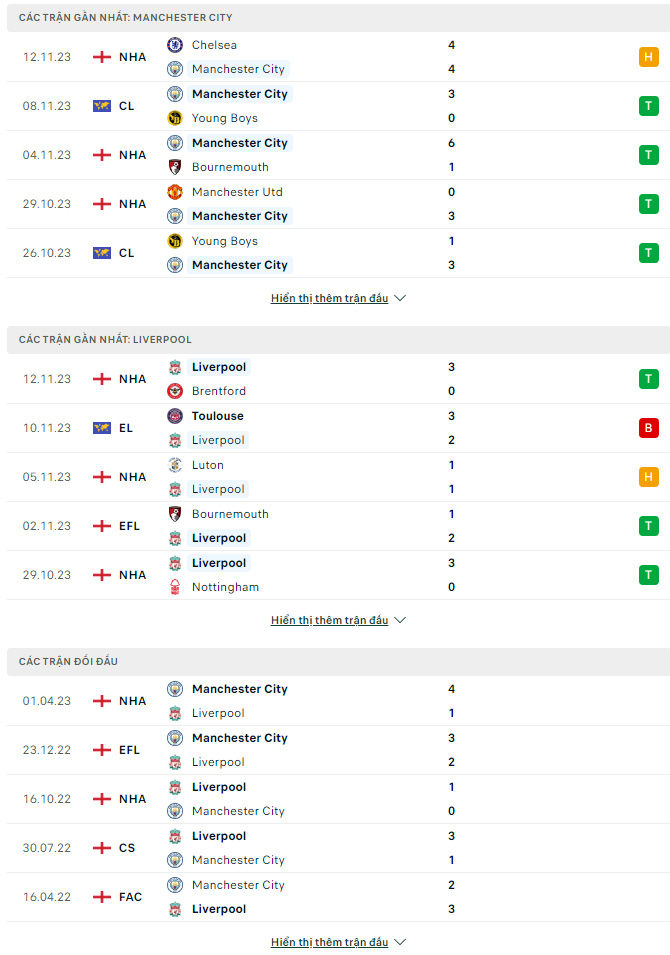Viewport: 670px width, 955px height.
Task: Click the Manchester Utd crest icon
Action: [175, 192]
